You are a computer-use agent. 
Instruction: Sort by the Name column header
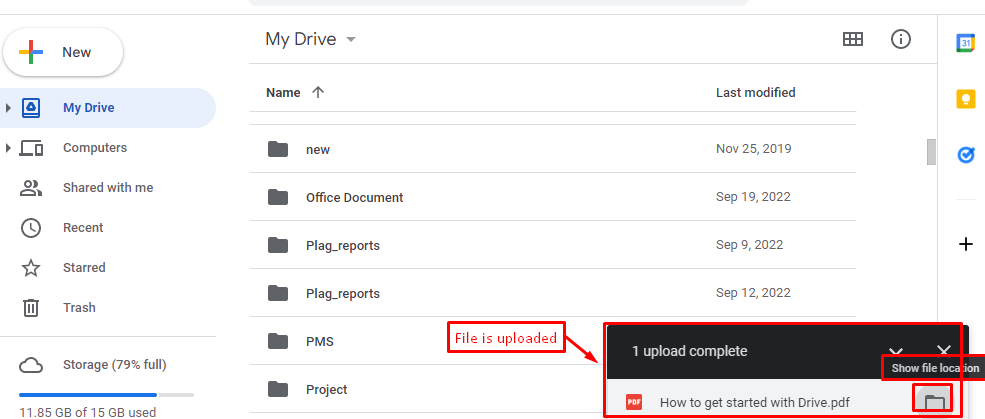(283, 92)
